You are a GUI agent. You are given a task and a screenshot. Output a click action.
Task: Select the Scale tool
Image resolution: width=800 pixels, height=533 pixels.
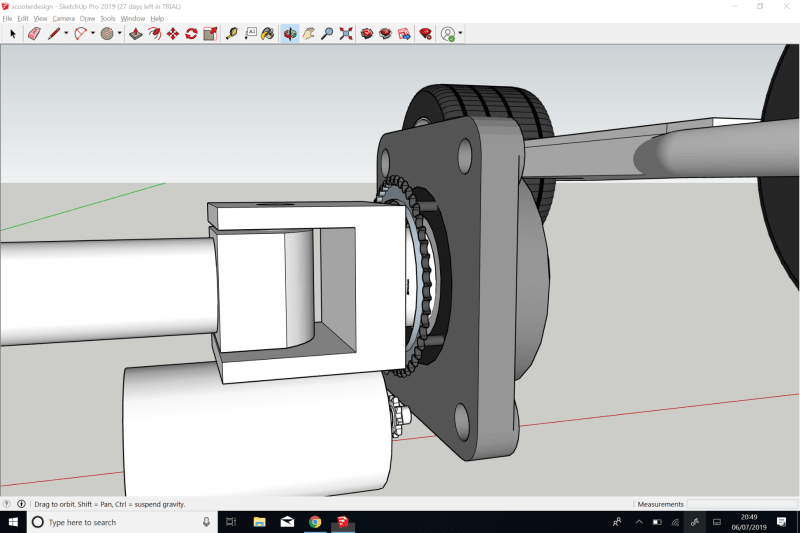click(x=210, y=34)
